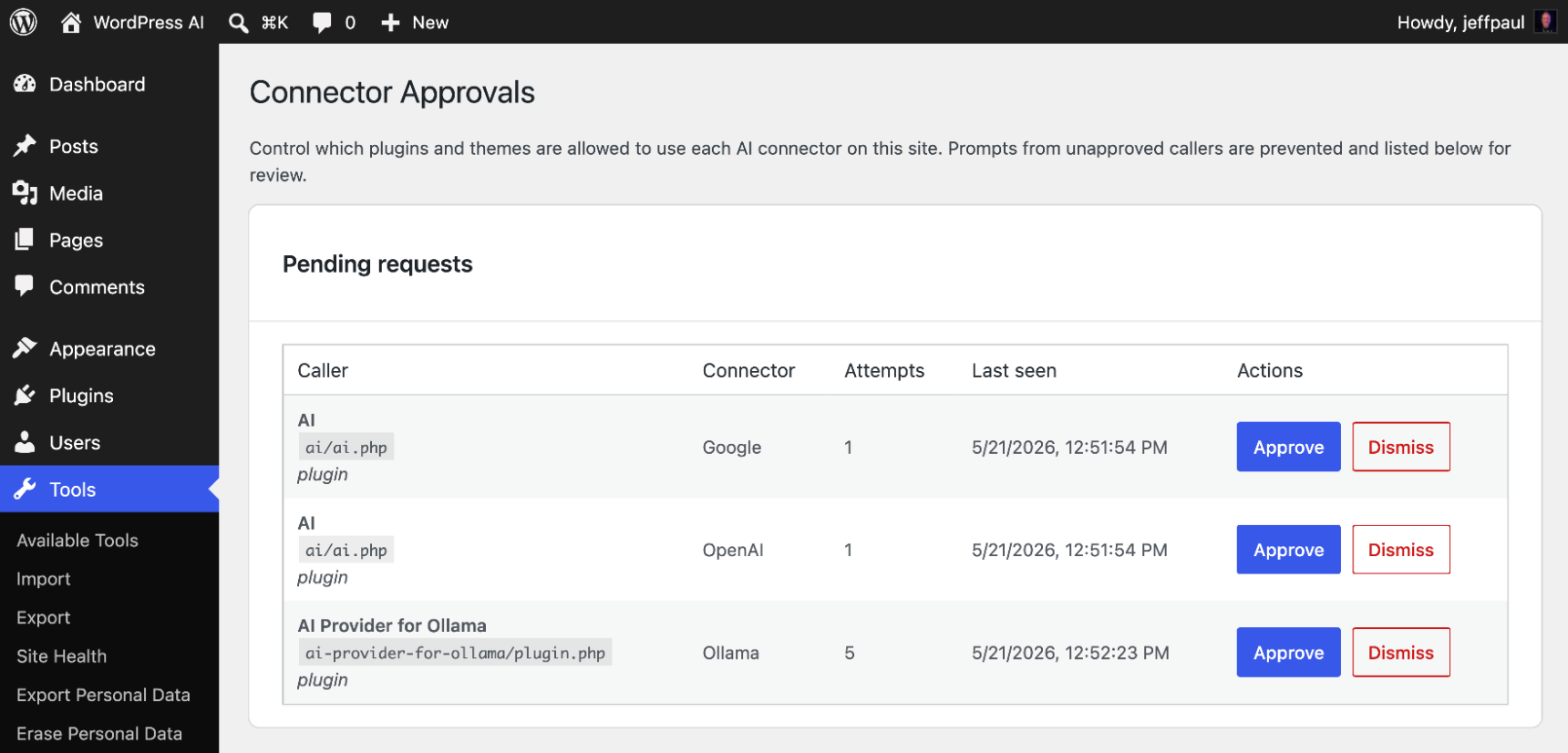The height and width of the screenshot is (753, 1568).
Task: Click the Google connector cell
Action: coord(732,447)
